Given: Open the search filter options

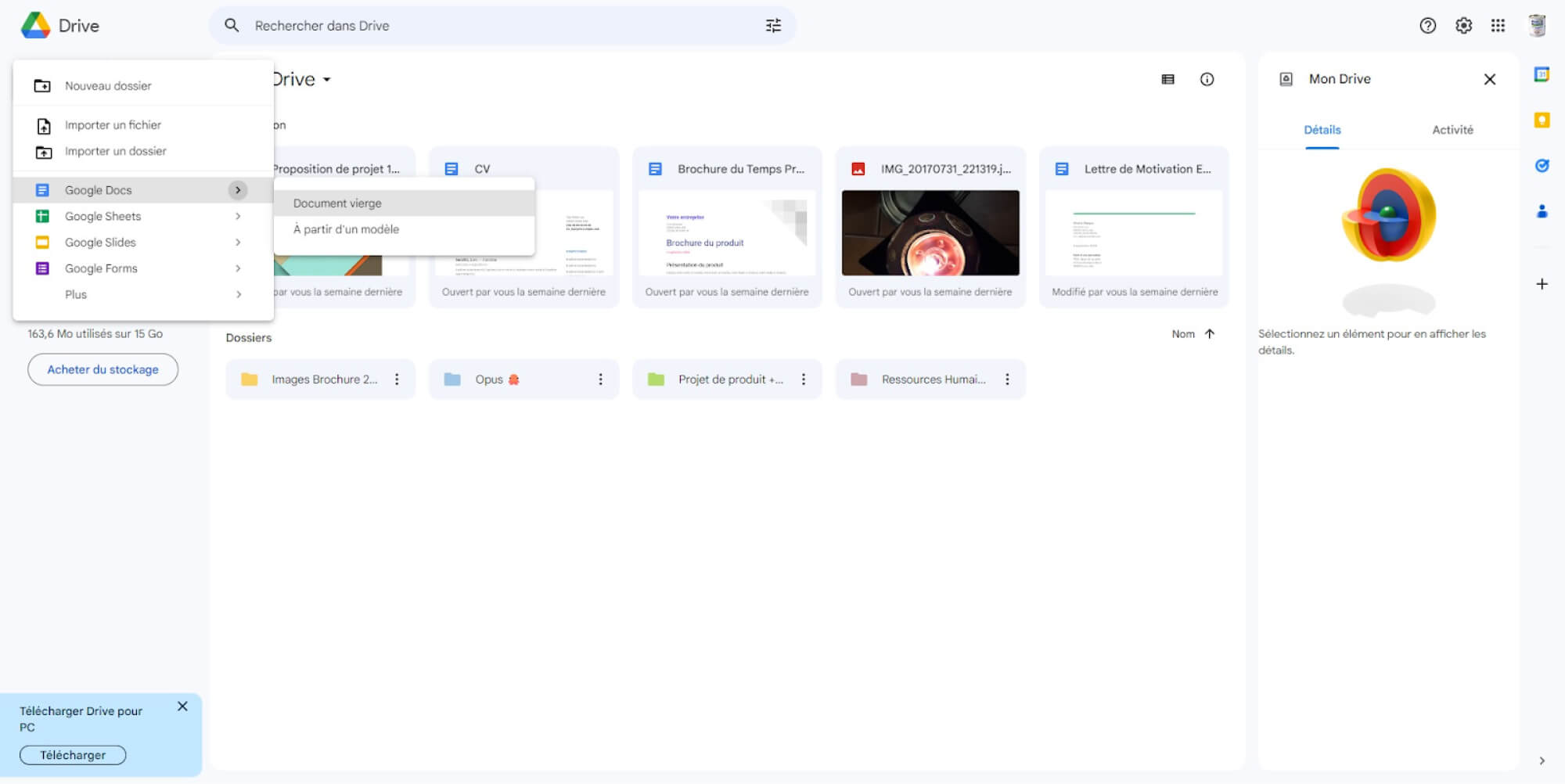Looking at the screenshot, I should coord(773,26).
